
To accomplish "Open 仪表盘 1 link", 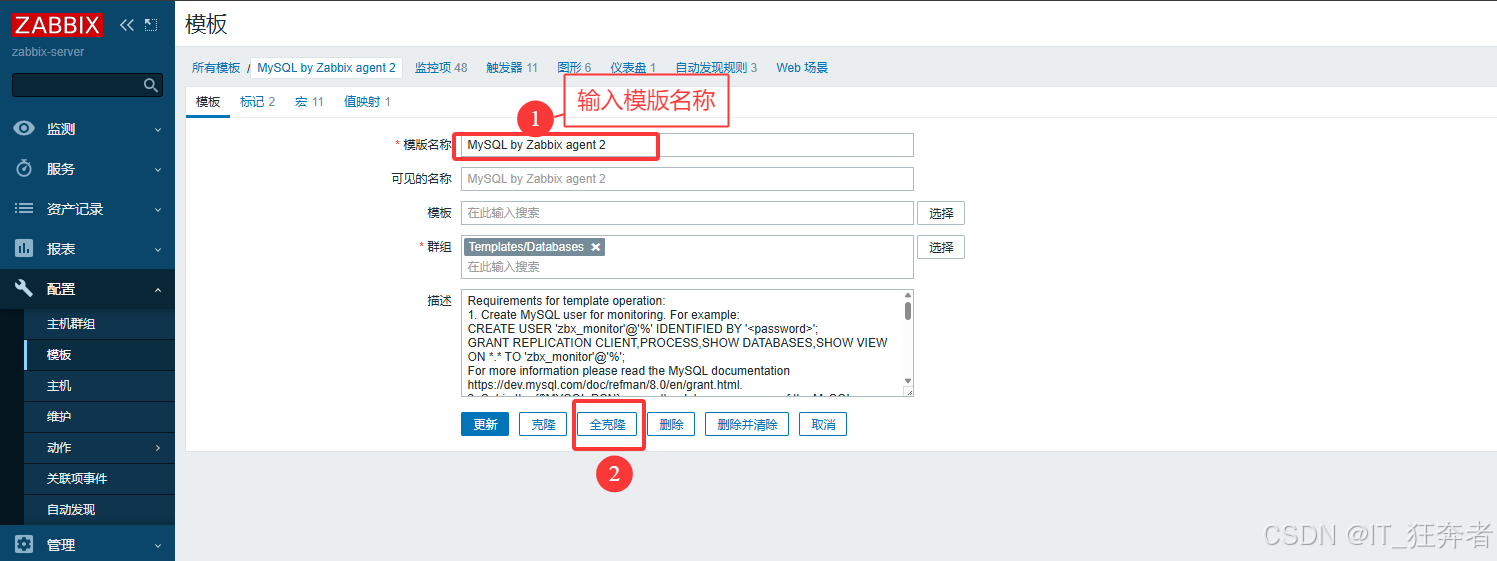I will coord(633,68).
